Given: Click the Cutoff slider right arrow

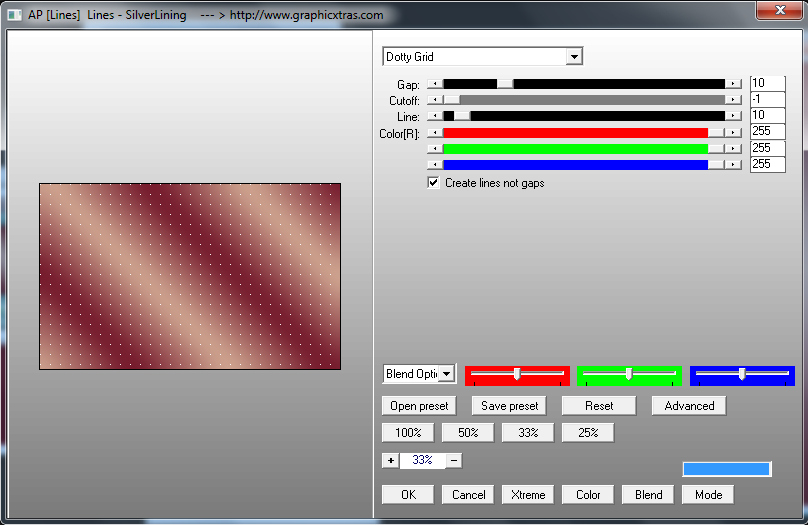Looking at the screenshot, I should click(x=734, y=100).
